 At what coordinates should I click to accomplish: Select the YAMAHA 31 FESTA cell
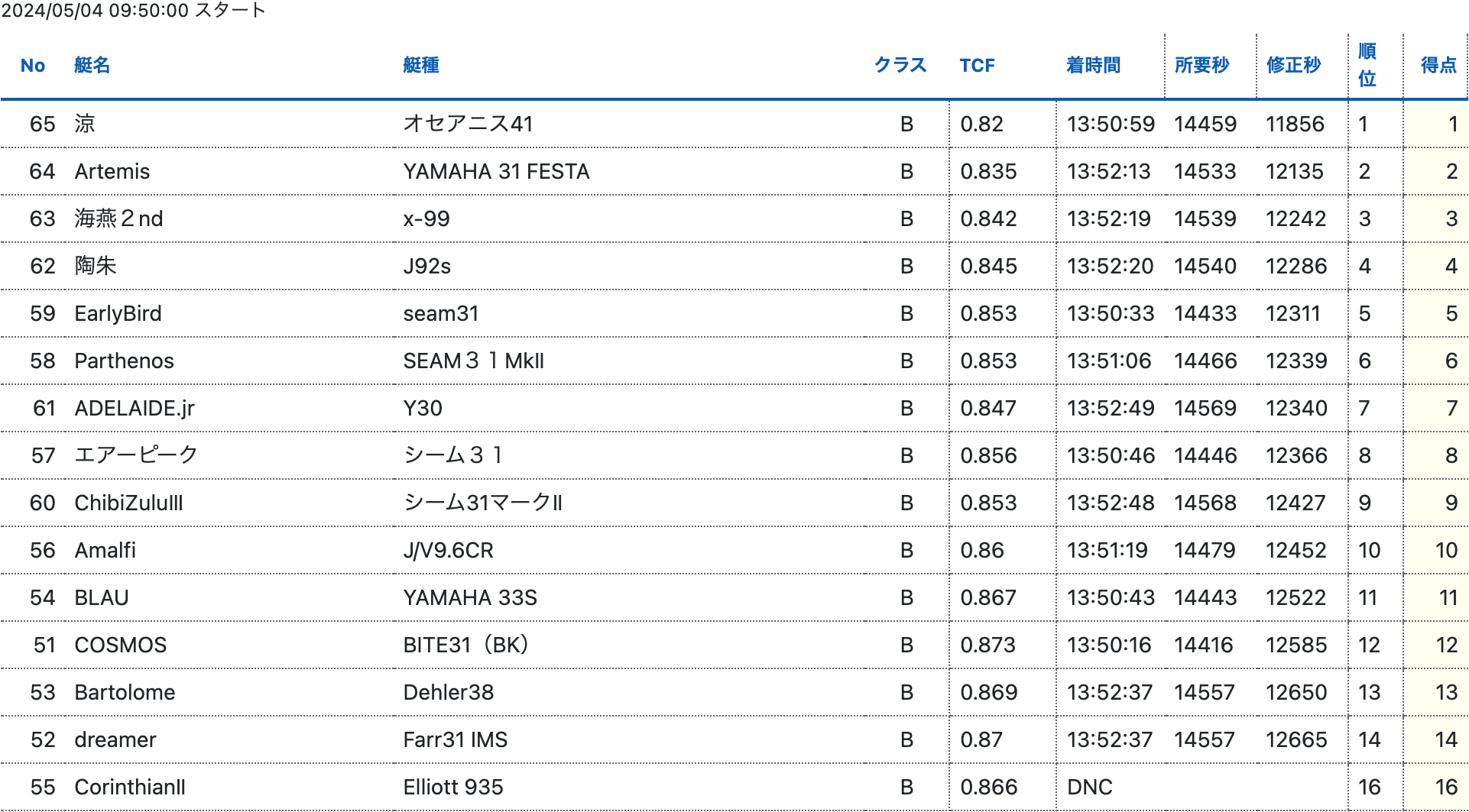click(x=496, y=172)
